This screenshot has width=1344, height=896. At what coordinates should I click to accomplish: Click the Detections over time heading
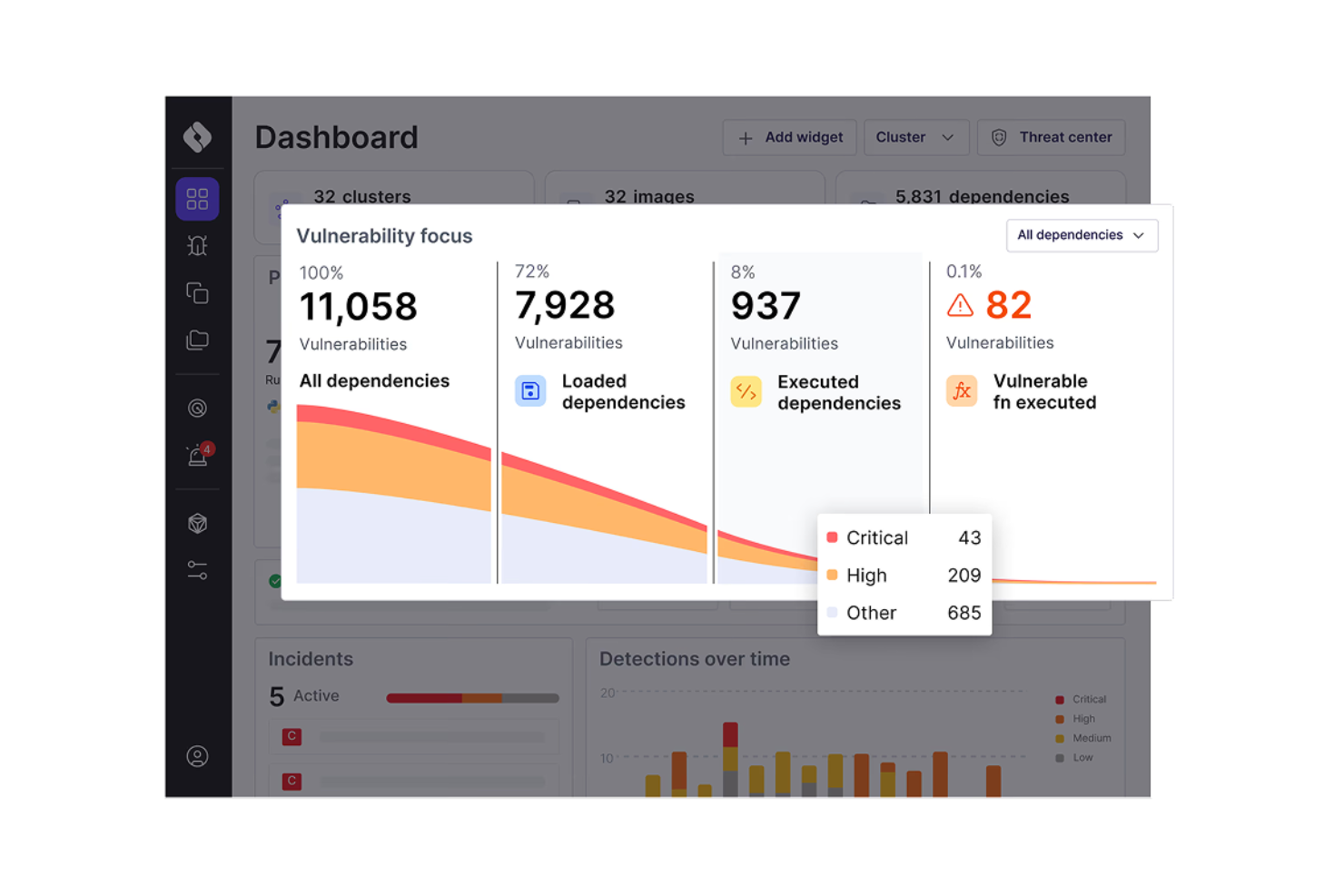695,659
